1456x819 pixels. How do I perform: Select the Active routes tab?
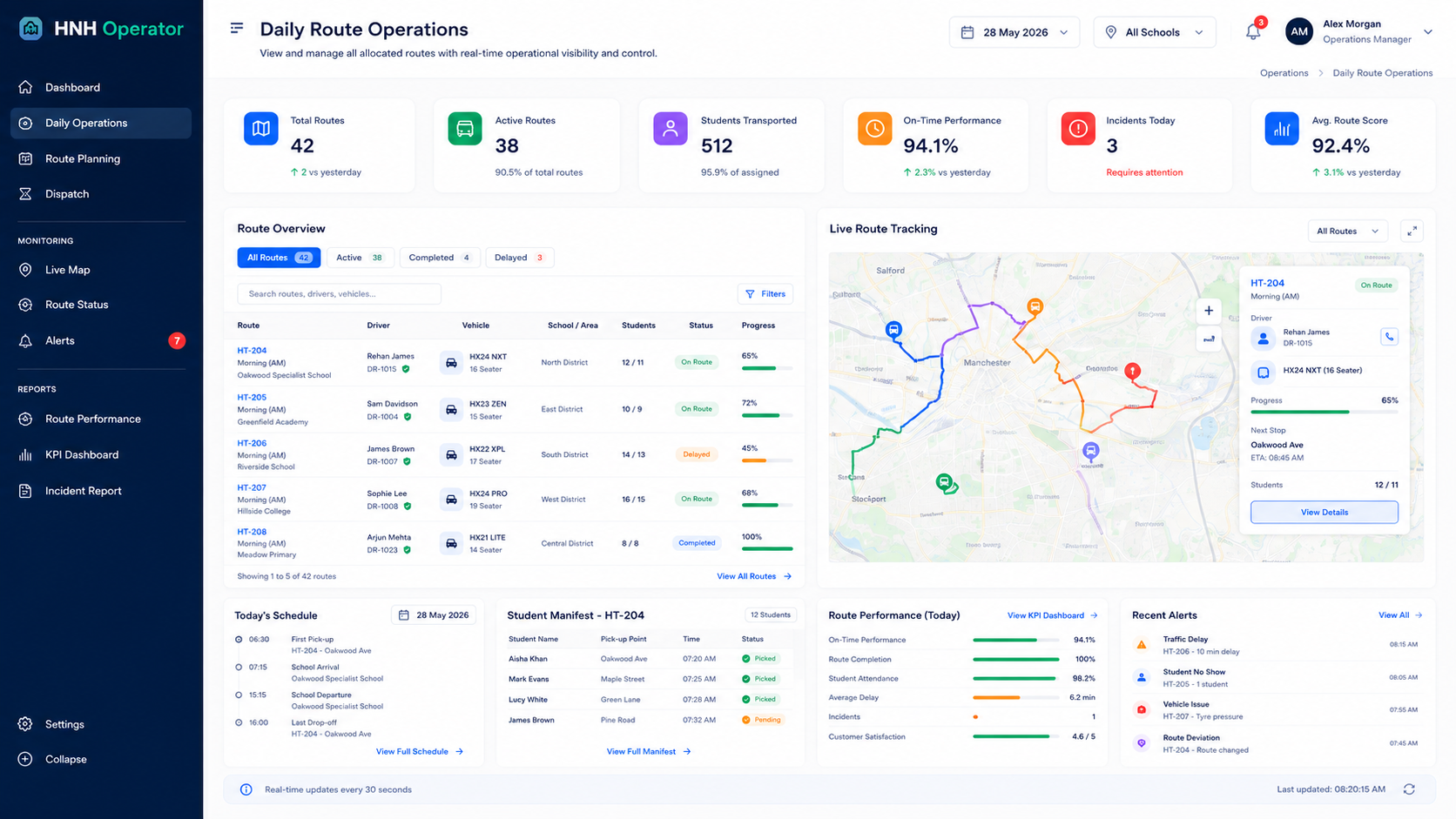(x=360, y=258)
